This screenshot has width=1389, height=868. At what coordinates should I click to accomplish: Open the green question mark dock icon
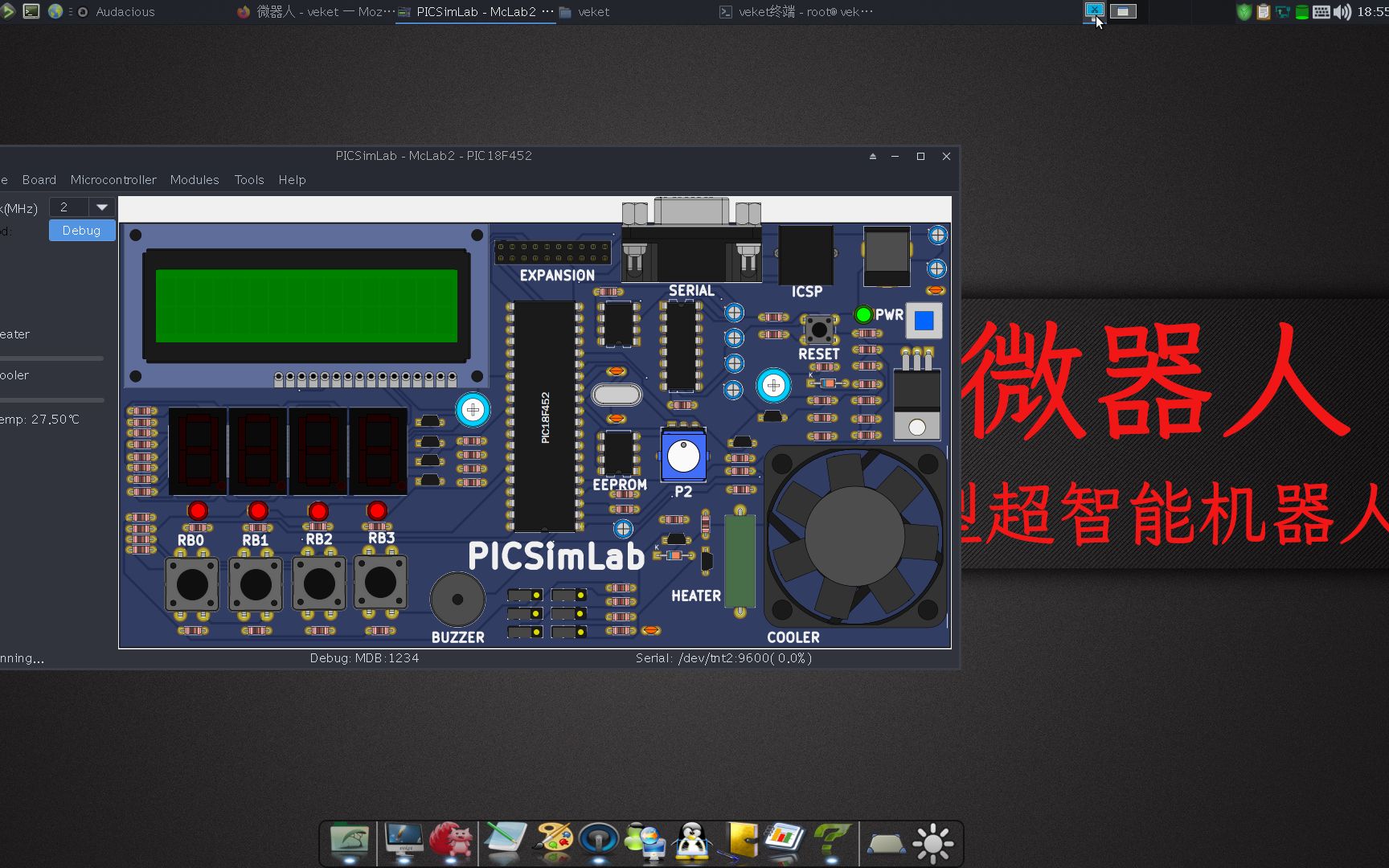tap(832, 841)
